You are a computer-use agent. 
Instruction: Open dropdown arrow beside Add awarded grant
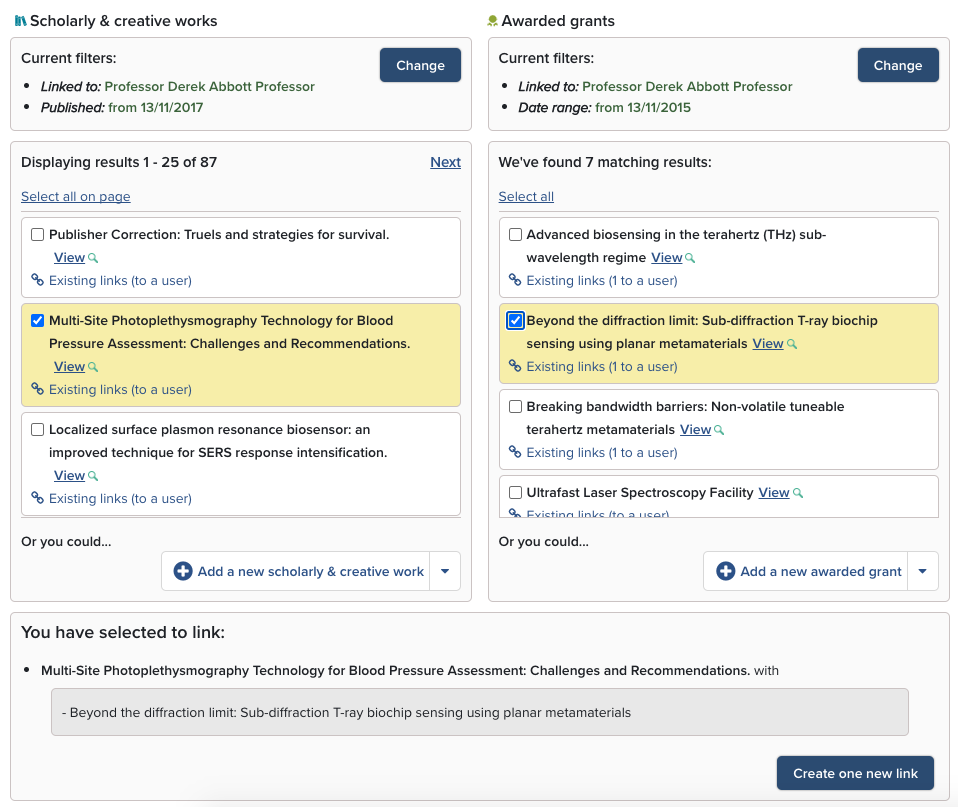click(923, 572)
